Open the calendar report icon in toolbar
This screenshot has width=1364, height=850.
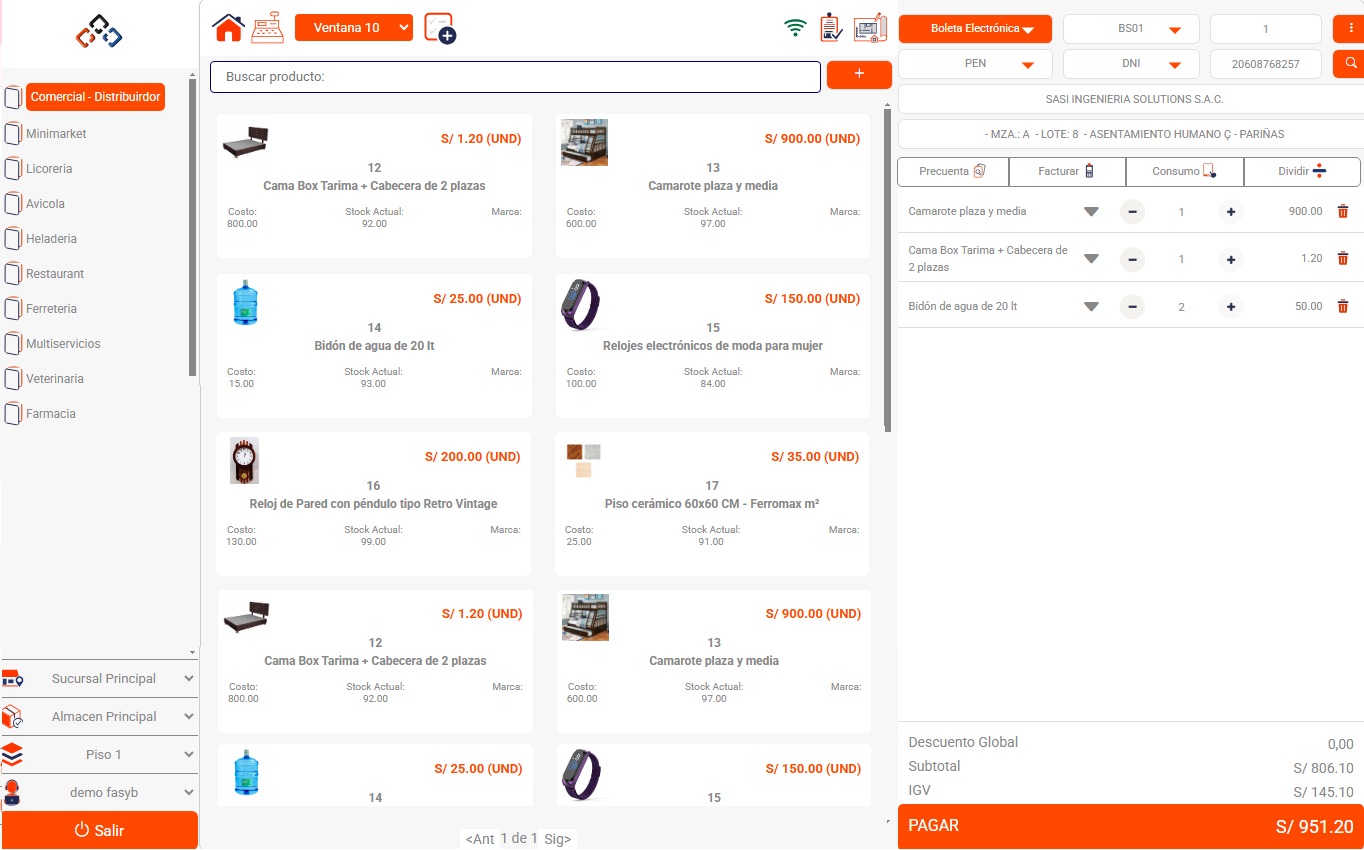click(870, 28)
